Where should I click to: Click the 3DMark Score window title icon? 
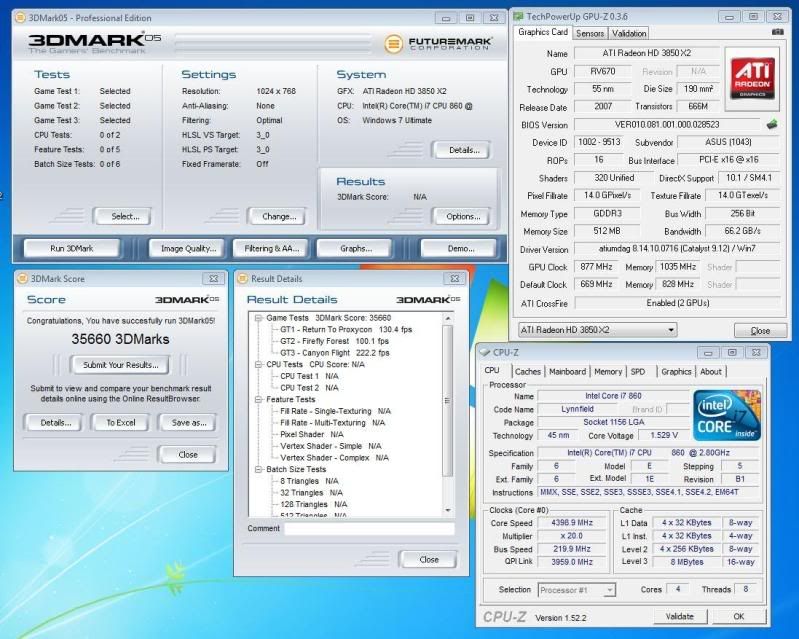(x=22, y=279)
